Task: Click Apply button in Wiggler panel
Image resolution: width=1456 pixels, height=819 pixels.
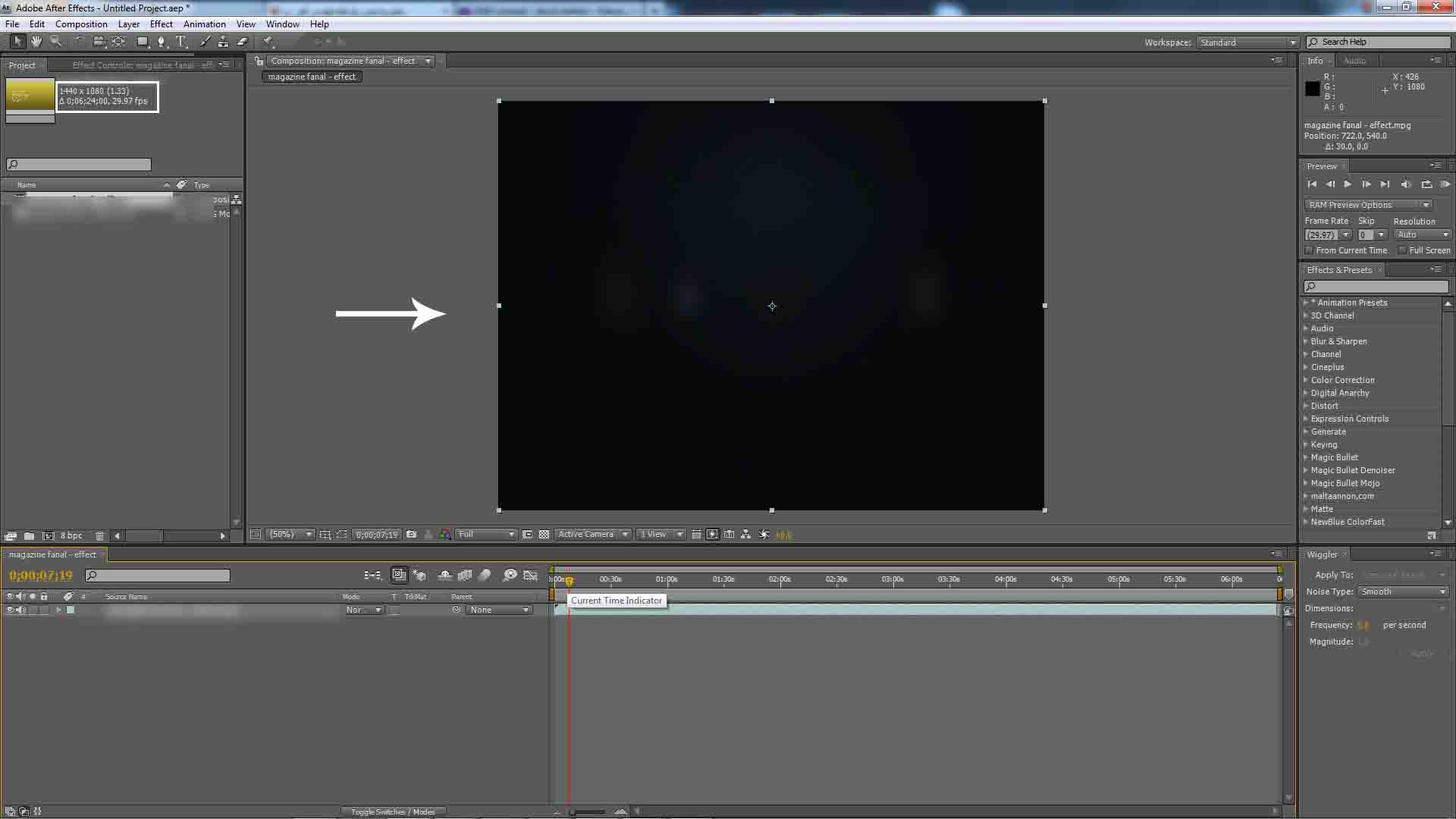Action: pos(1421,654)
